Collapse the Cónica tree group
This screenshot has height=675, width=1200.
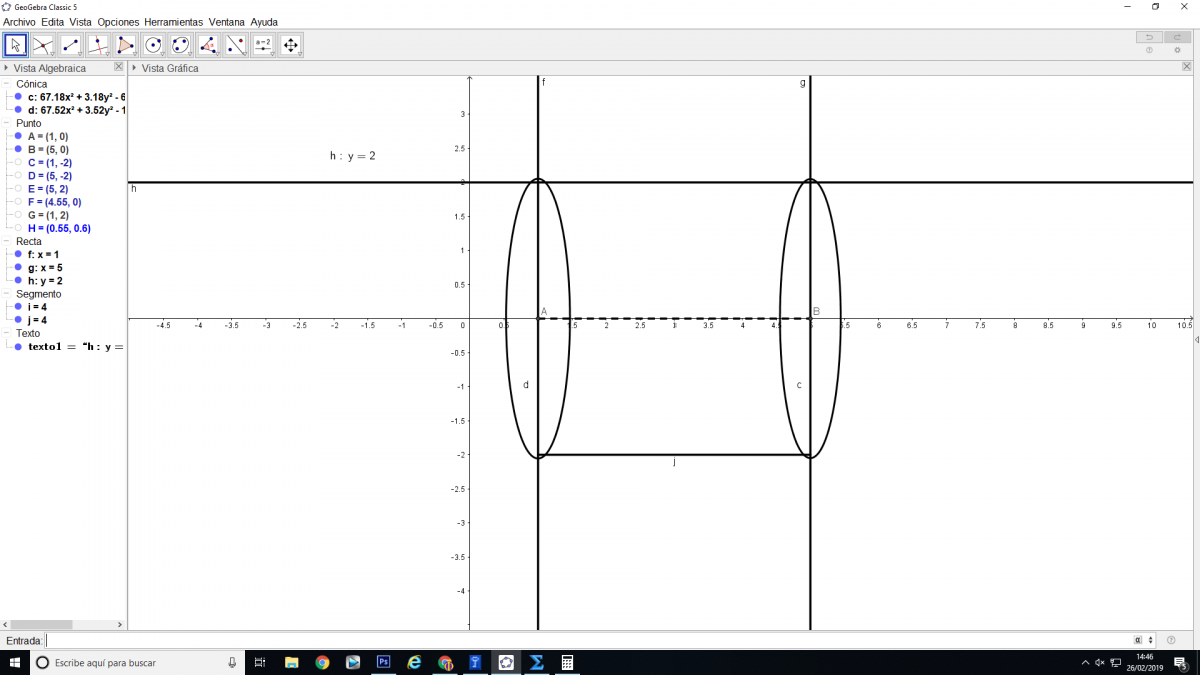coord(7,84)
